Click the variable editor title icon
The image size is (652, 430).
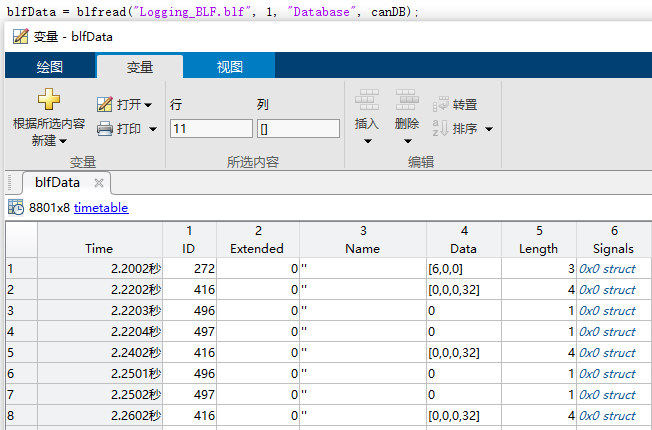20,37
